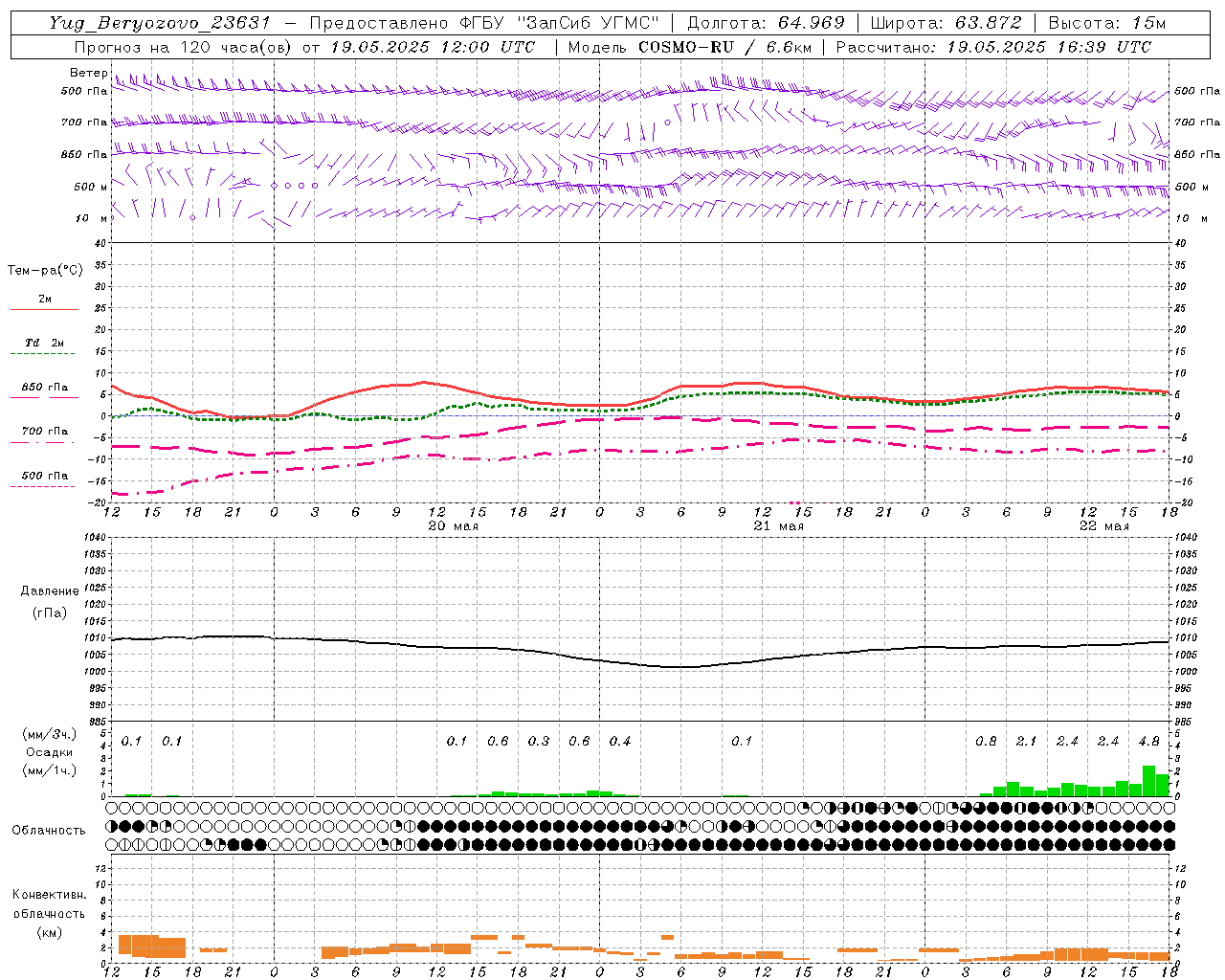Viewport: 1225px width, 980px height.
Task: Click the 22 мая date label
Action: tap(1104, 526)
